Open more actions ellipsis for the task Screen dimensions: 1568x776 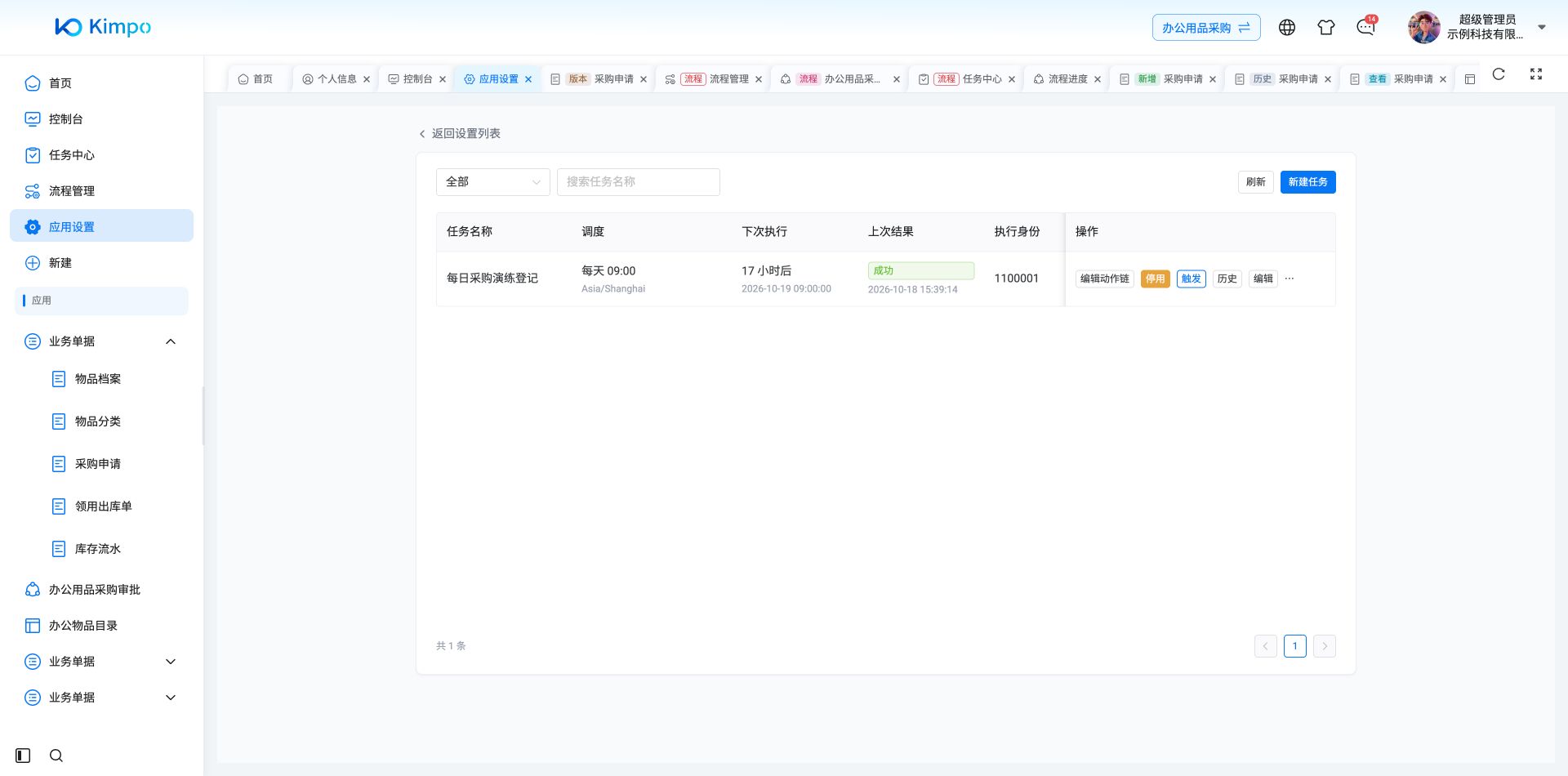tap(1290, 279)
